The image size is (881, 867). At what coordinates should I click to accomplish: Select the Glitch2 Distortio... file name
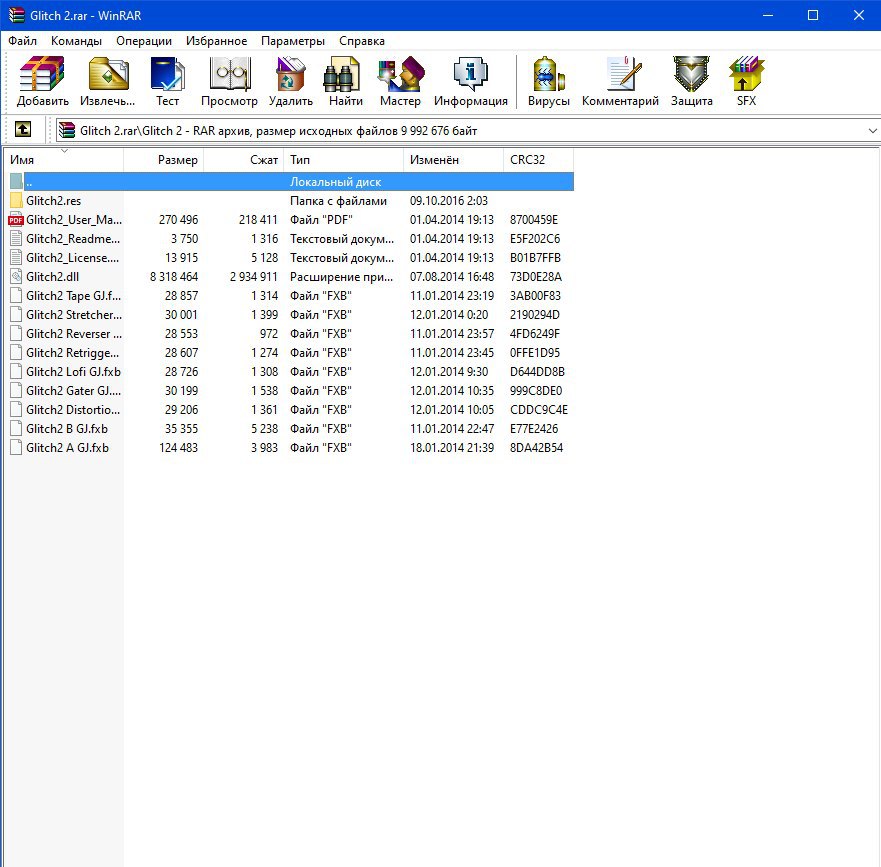pyautogui.click(x=73, y=410)
